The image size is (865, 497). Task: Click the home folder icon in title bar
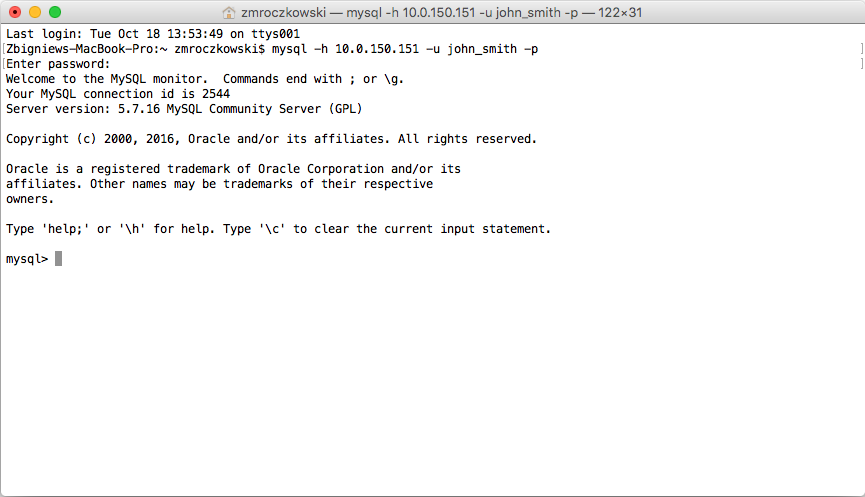pyautogui.click(x=229, y=12)
